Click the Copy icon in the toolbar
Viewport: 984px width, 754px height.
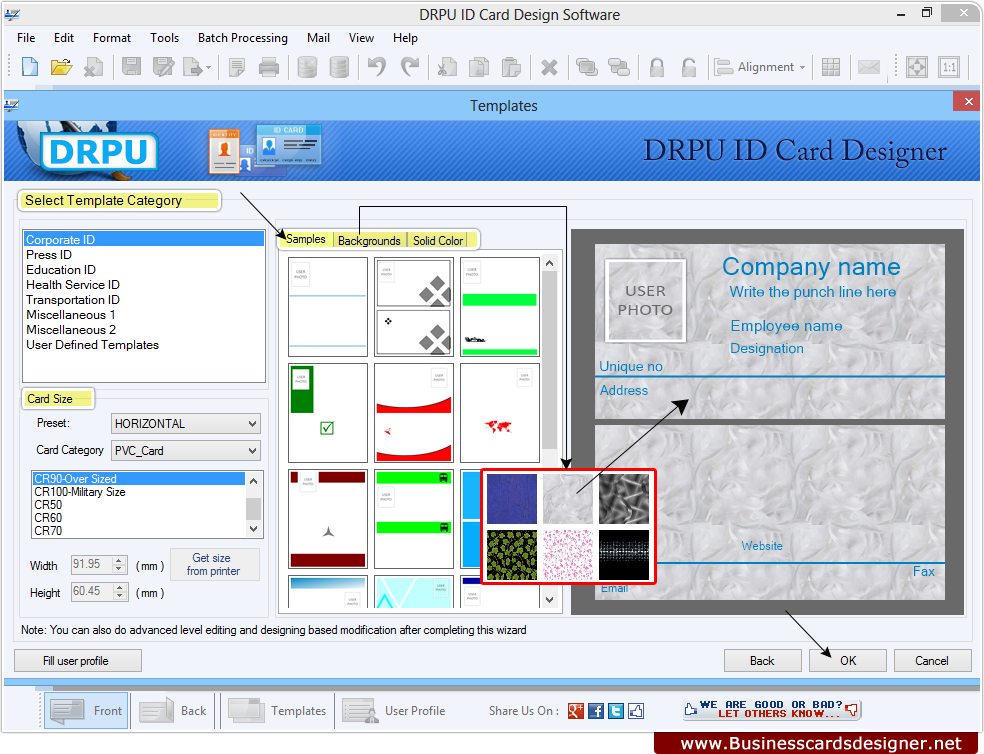click(479, 67)
